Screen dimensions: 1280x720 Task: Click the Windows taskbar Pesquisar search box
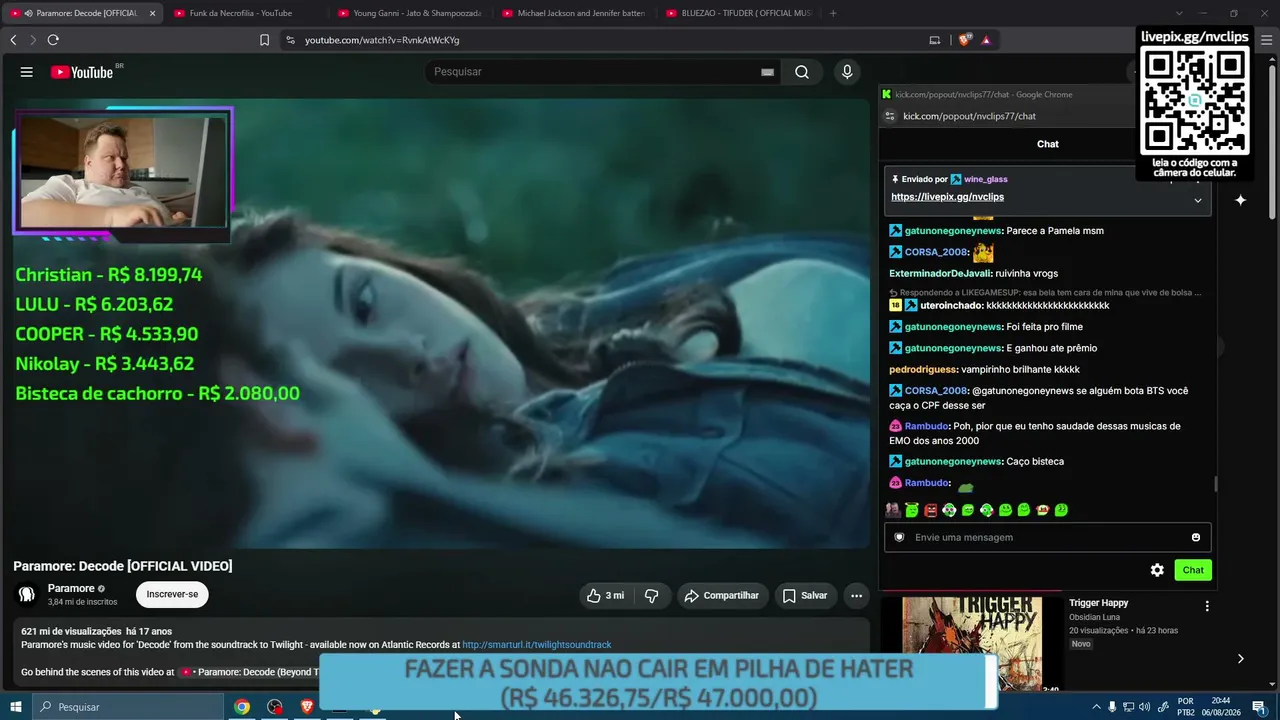(128, 707)
